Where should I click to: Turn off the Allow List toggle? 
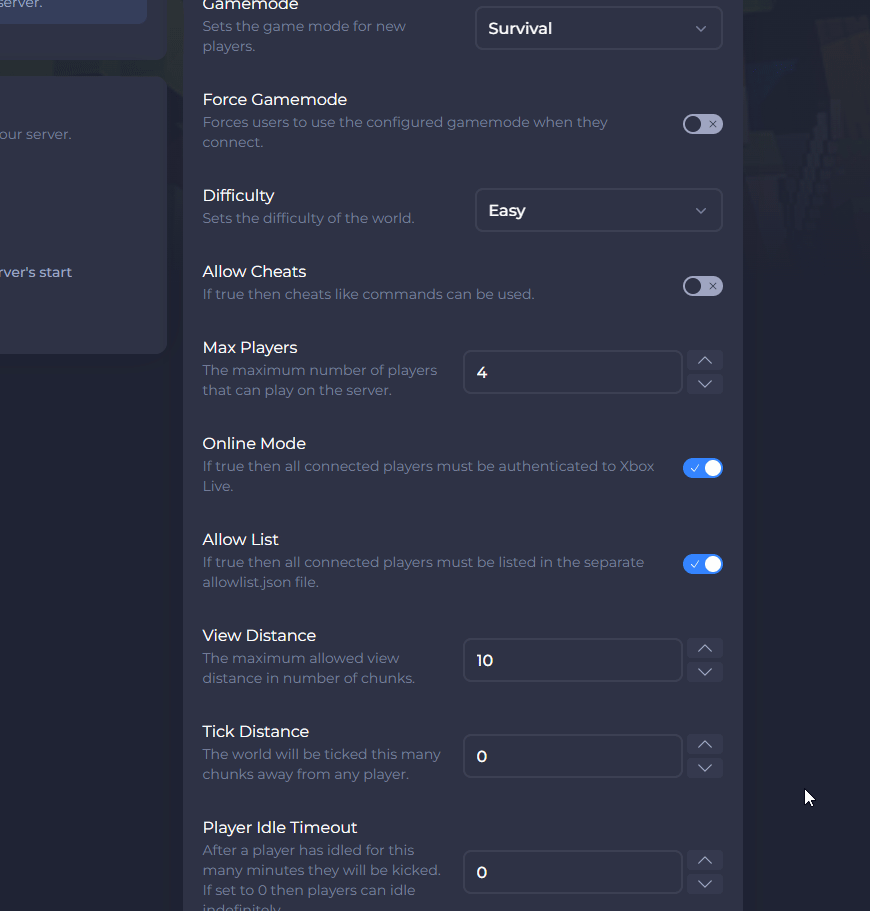point(702,564)
